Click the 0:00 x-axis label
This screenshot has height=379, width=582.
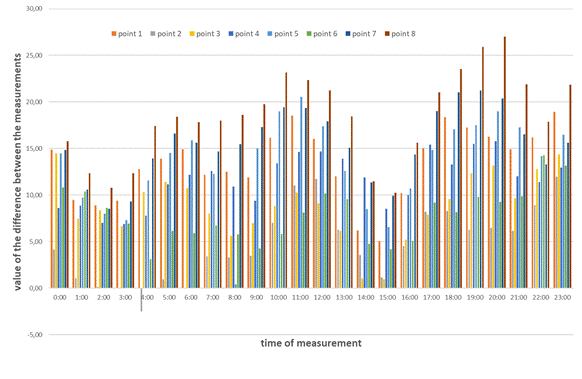click(60, 297)
